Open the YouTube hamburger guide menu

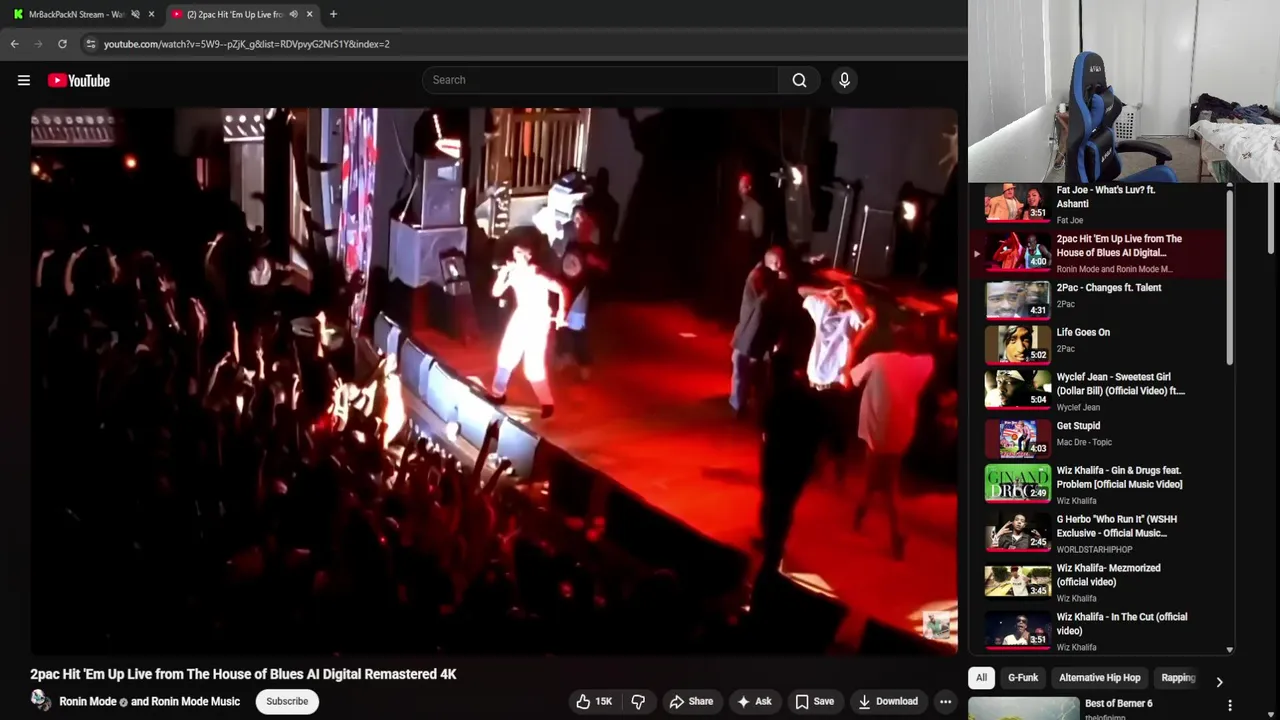(x=24, y=81)
